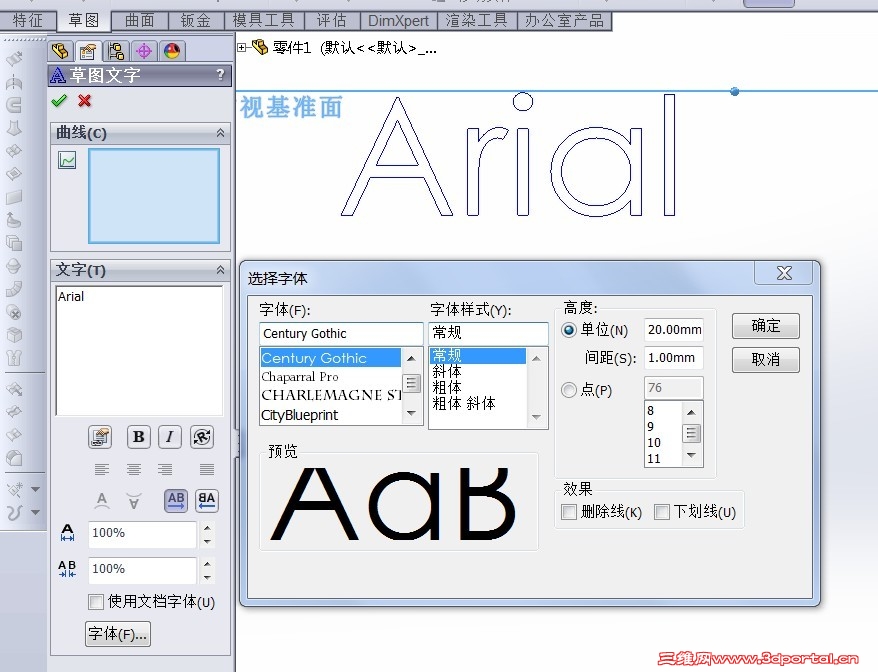Open the DimXpert menu tab

[x=398, y=20]
